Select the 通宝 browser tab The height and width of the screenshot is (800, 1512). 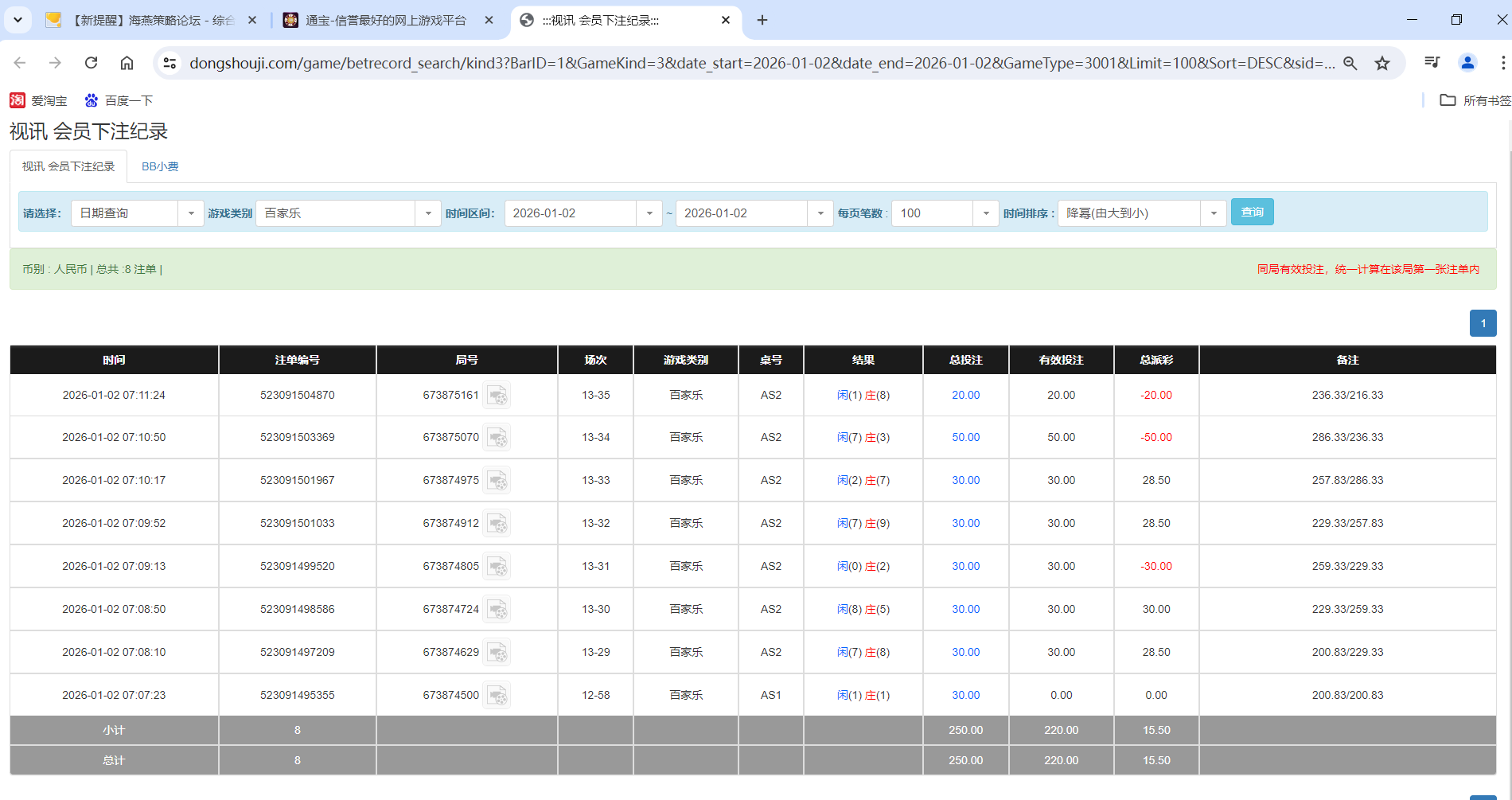tap(374, 21)
